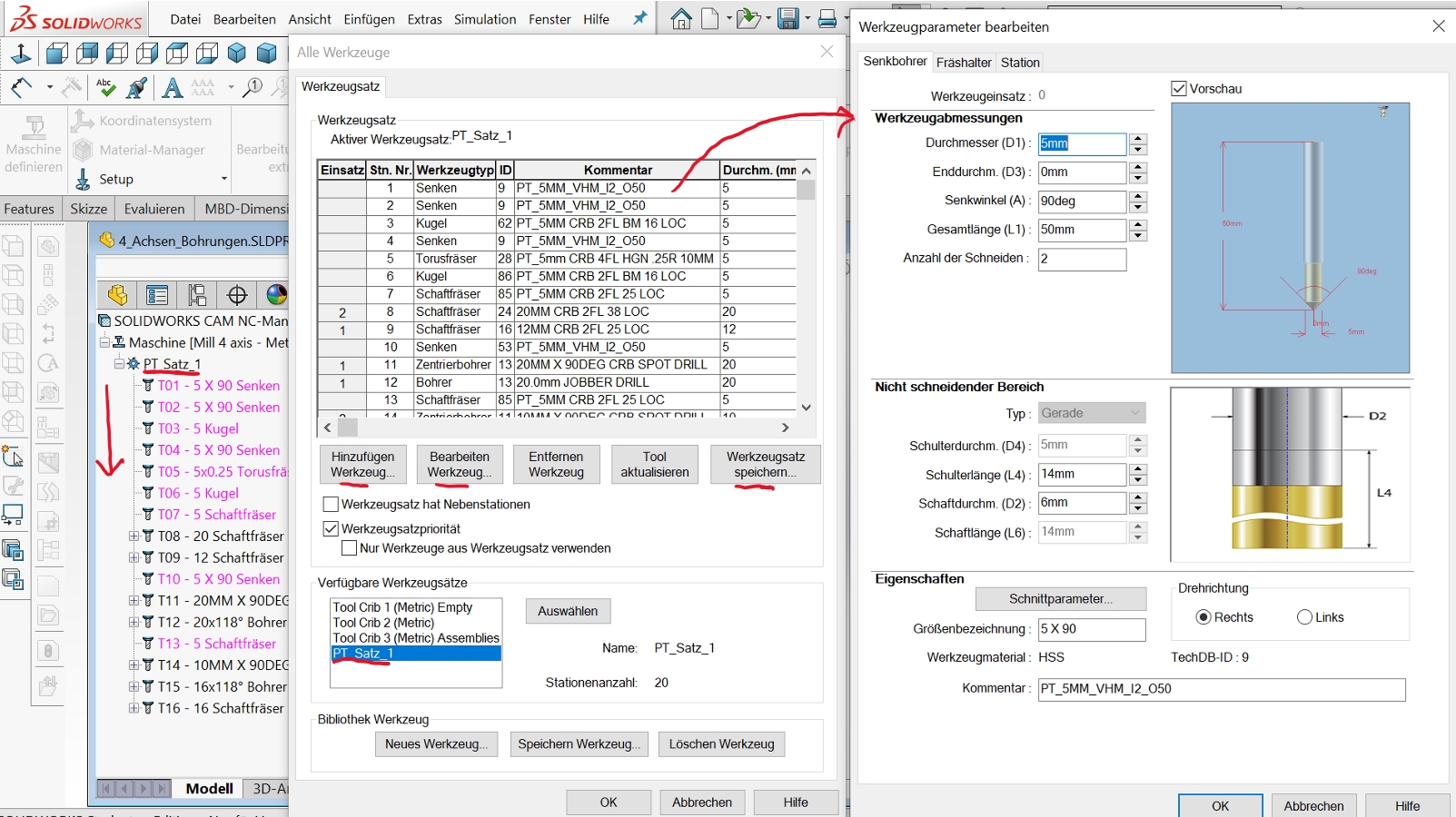Click into the Kommentar text field

tap(1221, 689)
